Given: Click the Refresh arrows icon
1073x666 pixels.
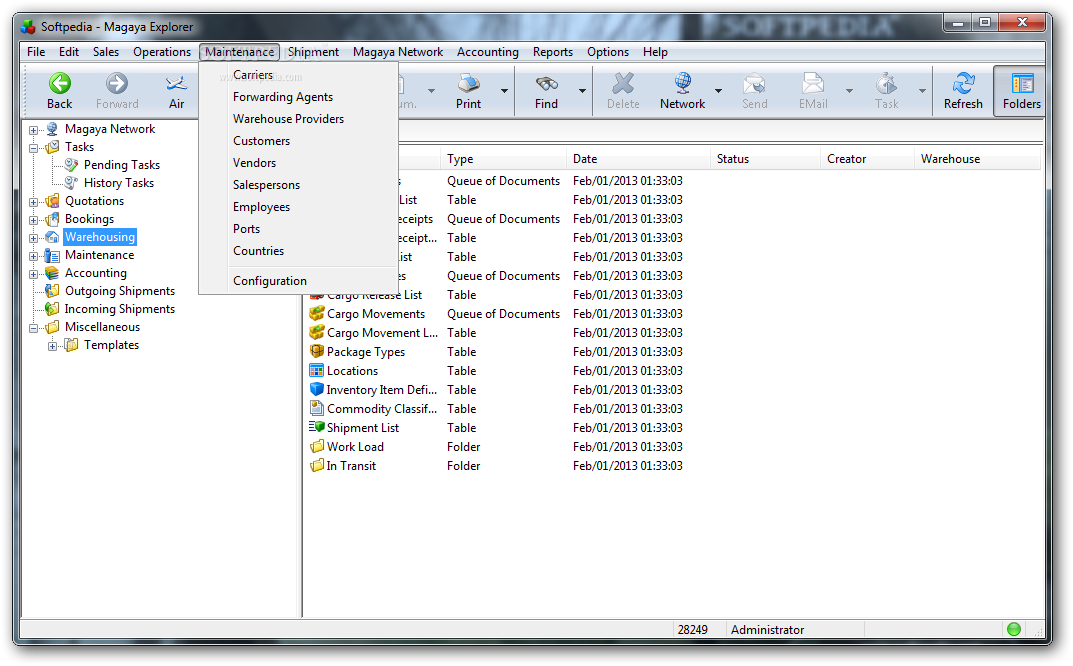Looking at the screenshot, I should pos(964,84).
